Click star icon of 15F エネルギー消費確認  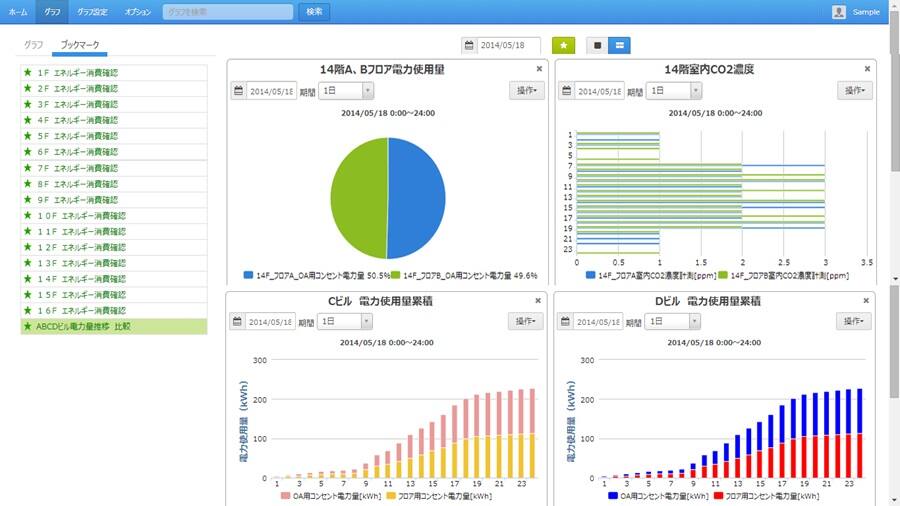pos(28,294)
